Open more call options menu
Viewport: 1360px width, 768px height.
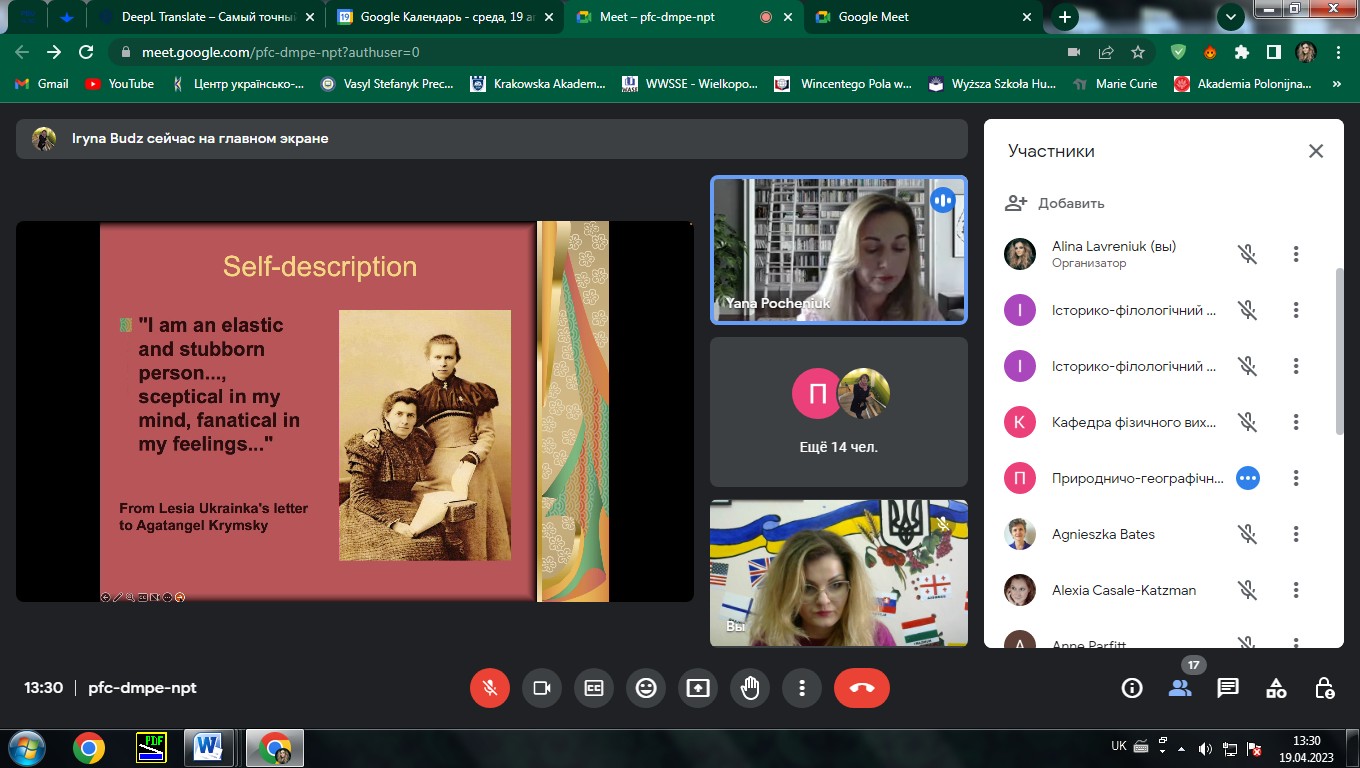click(x=802, y=688)
